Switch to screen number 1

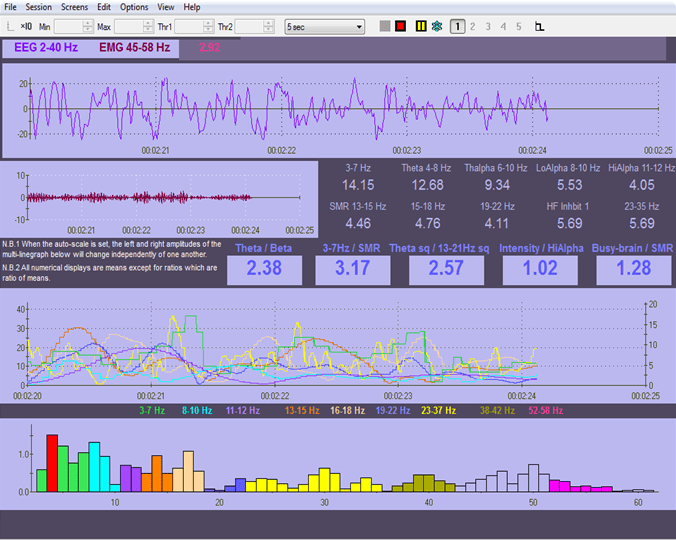pos(457,25)
